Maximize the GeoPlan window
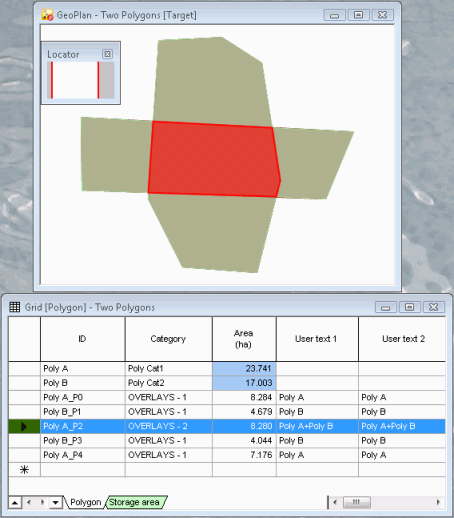This screenshot has height=518, width=454. tap(359, 15)
